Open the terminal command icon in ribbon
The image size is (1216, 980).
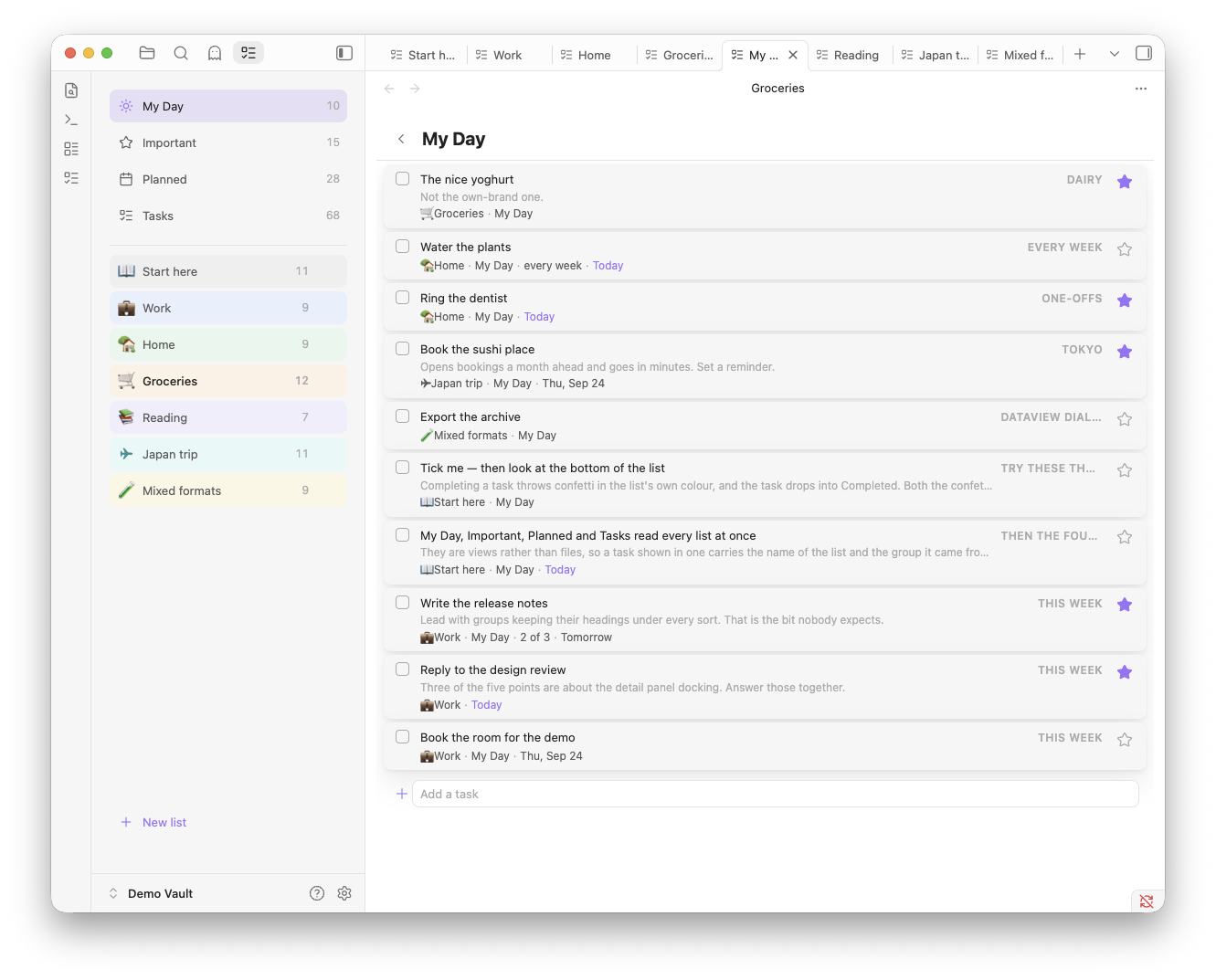pyautogui.click(x=71, y=120)
